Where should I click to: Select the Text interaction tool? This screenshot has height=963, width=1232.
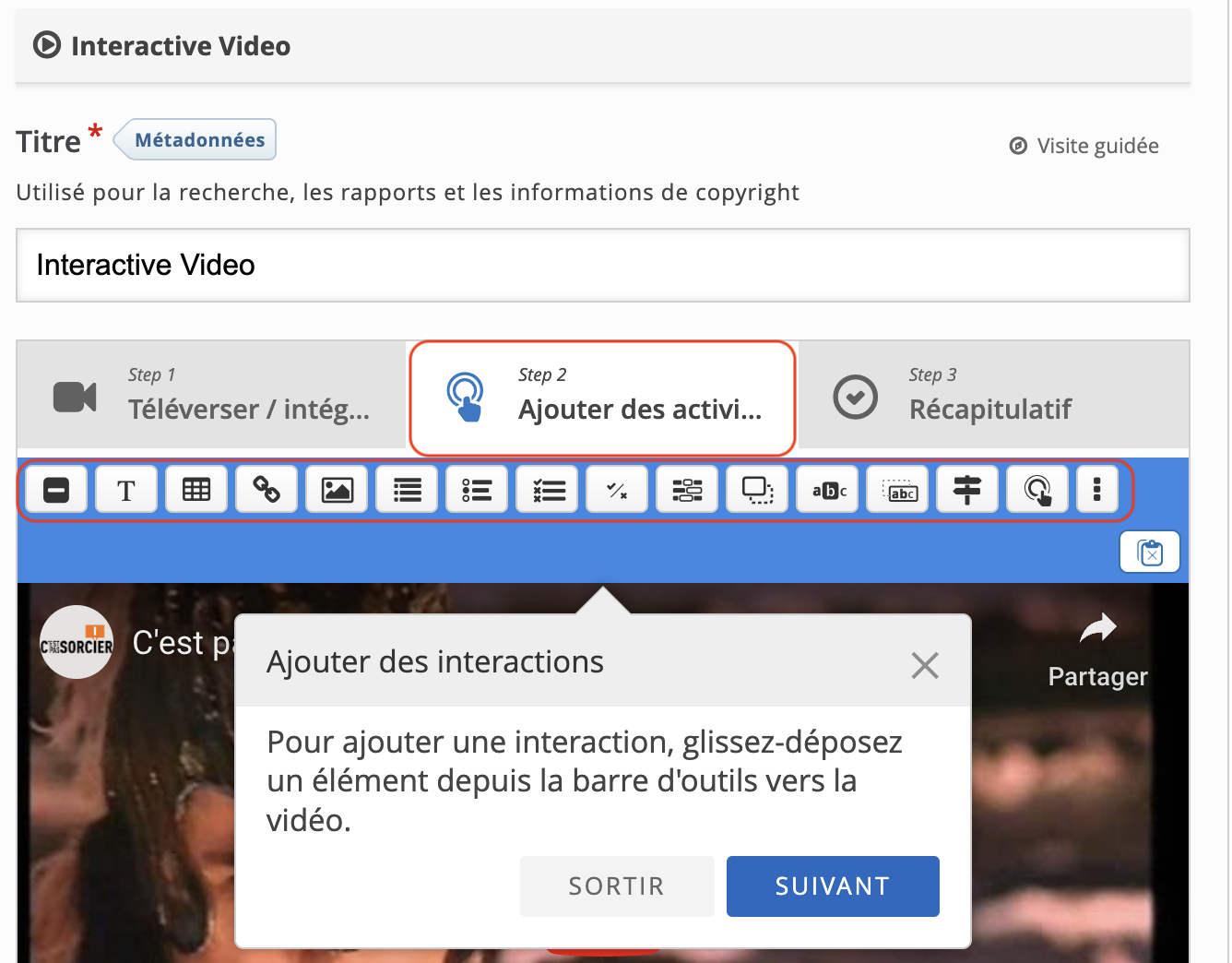[126, 490]
